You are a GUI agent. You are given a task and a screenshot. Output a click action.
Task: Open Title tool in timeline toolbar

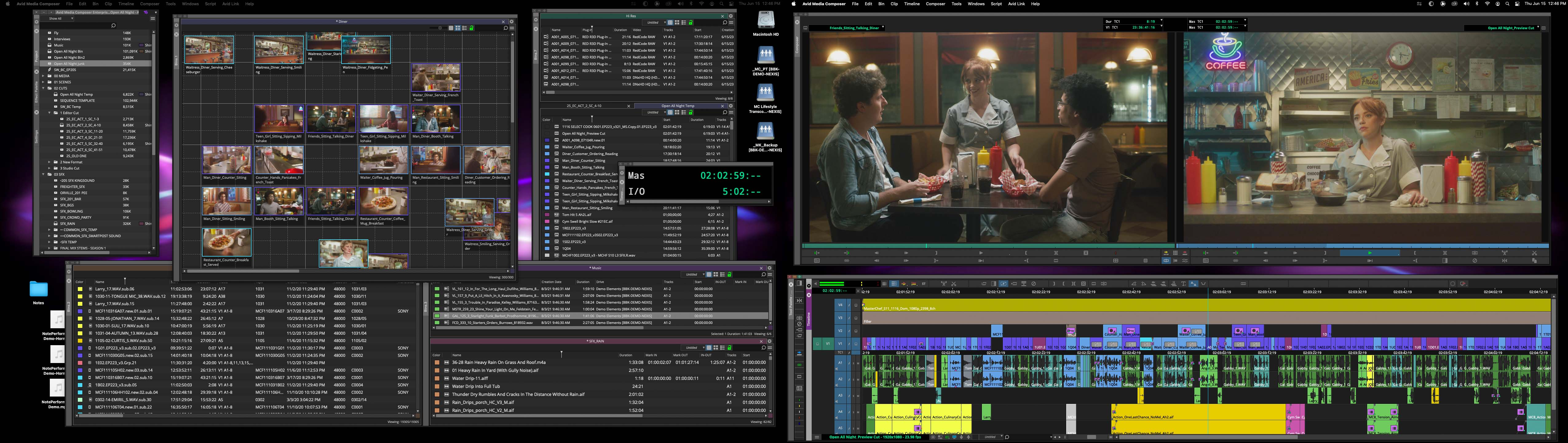(x=1184, y=284)
